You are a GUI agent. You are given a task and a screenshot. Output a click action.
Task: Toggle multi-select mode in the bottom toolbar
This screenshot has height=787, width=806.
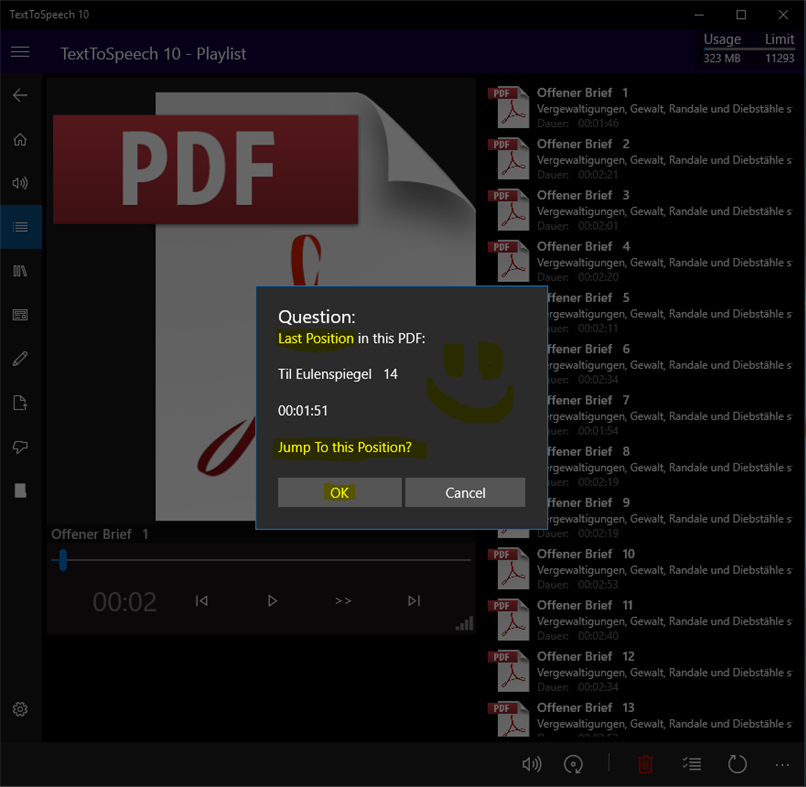tap(691, 764)
